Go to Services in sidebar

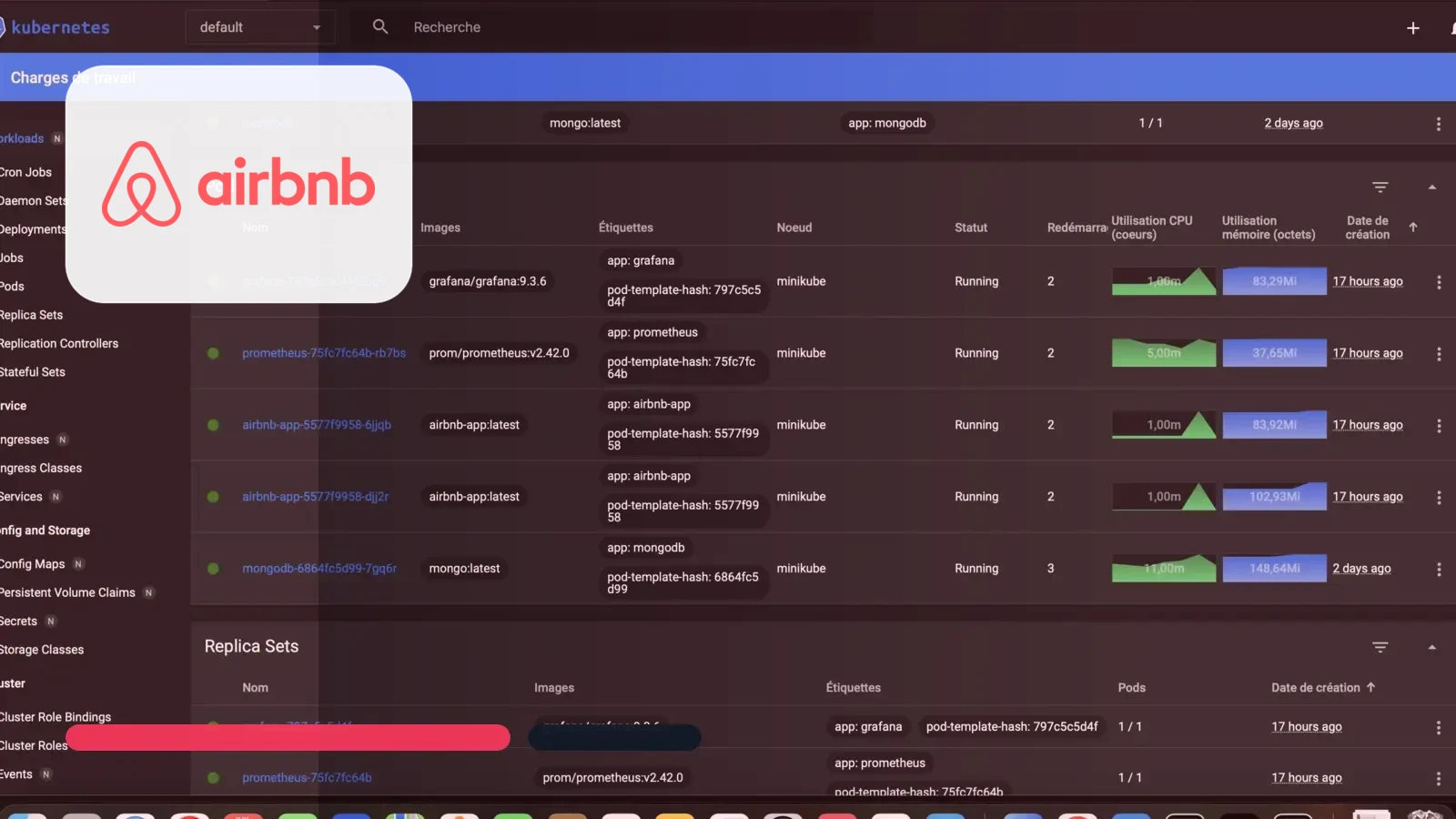pyautogui.click(x=21, y=497)
